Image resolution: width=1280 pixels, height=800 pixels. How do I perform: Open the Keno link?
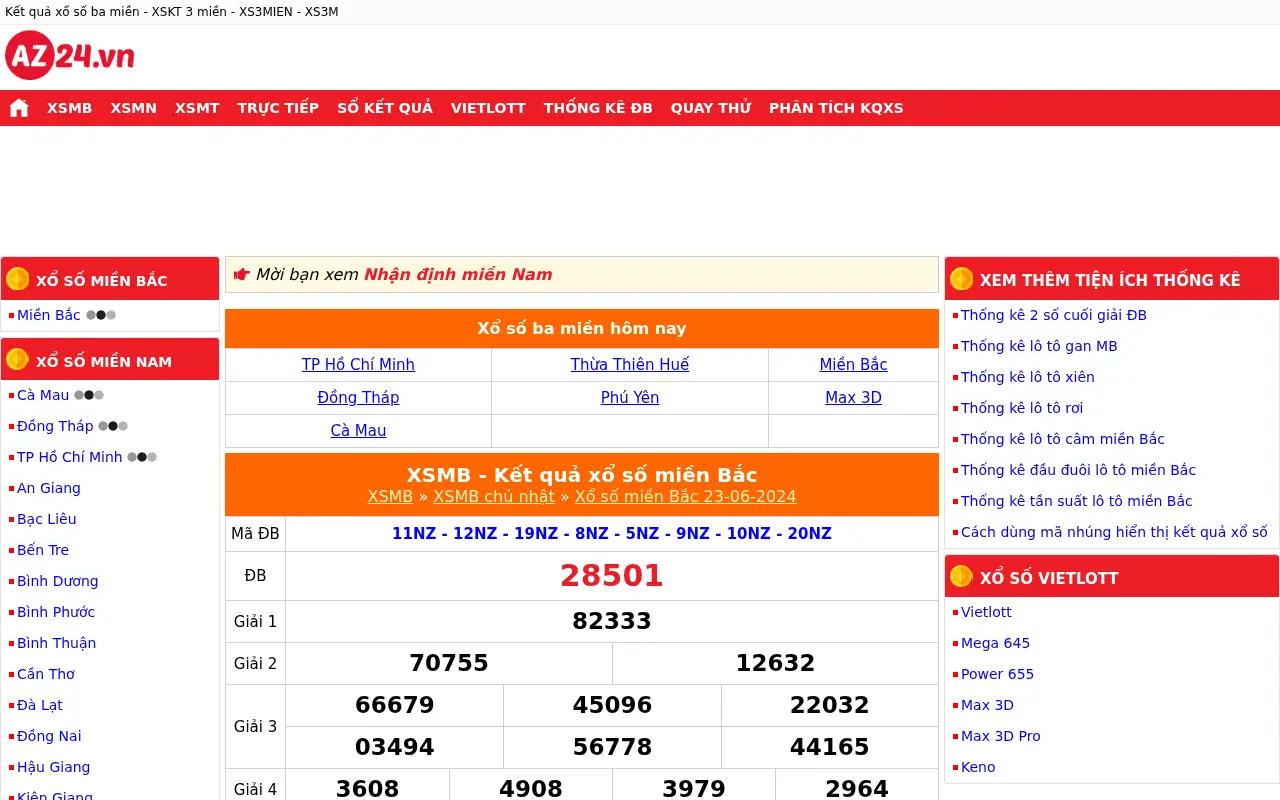click(x=978, y=767)
